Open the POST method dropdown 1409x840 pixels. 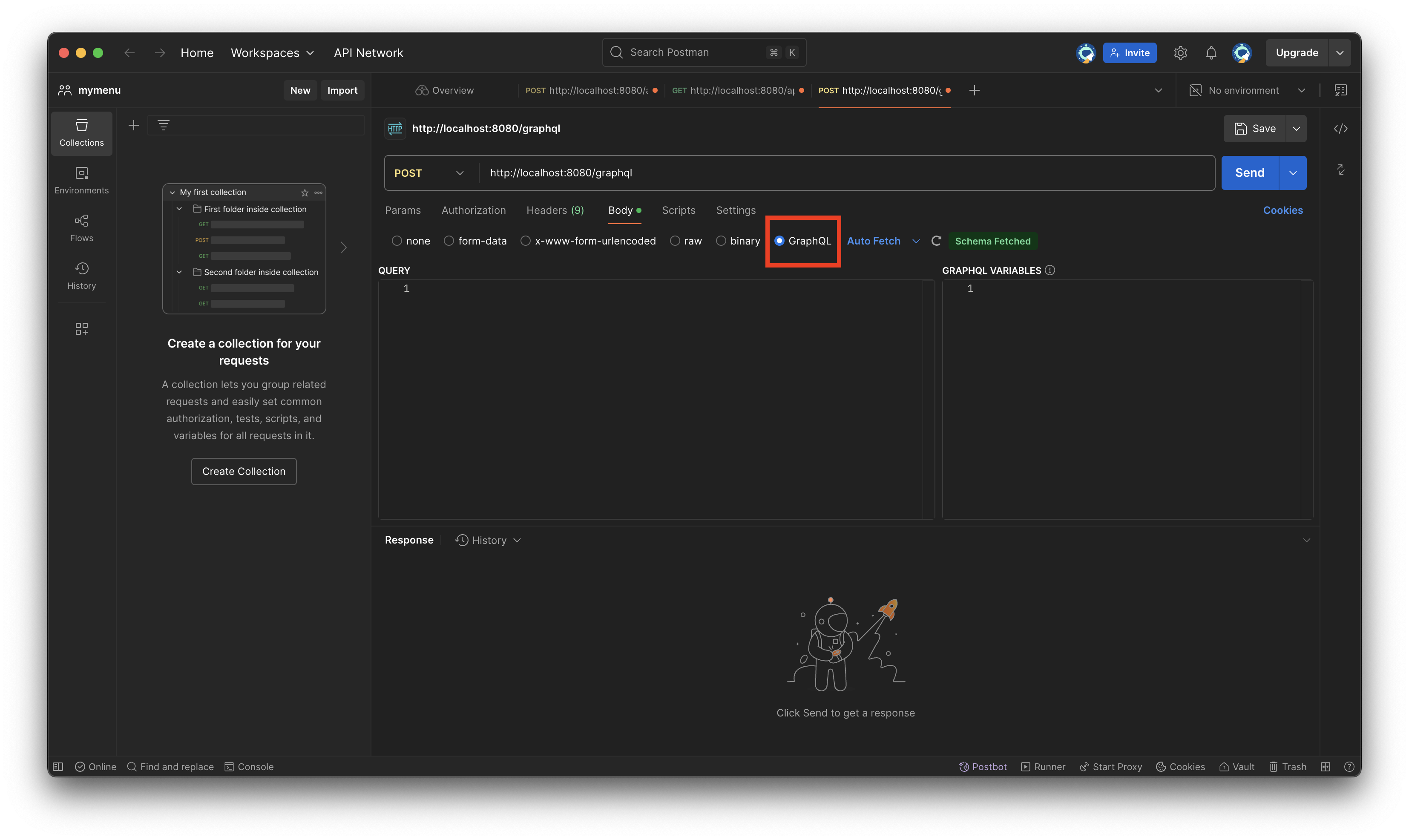coord(429,173)
